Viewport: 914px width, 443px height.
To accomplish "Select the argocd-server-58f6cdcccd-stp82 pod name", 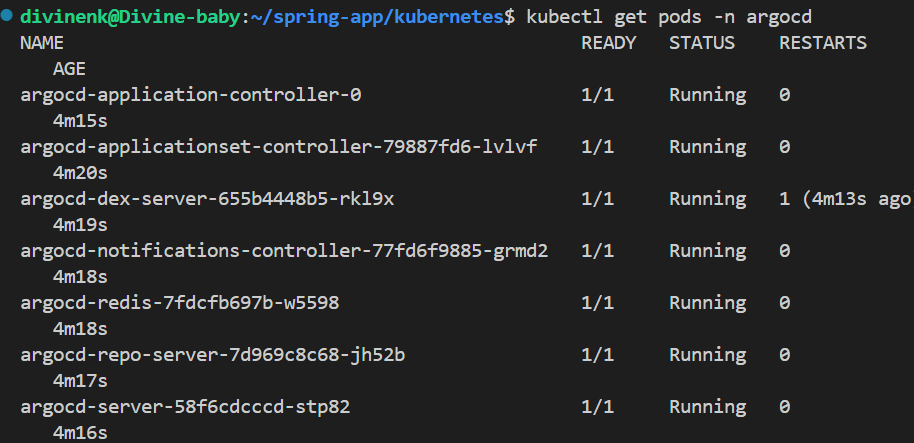I will 185,407.
